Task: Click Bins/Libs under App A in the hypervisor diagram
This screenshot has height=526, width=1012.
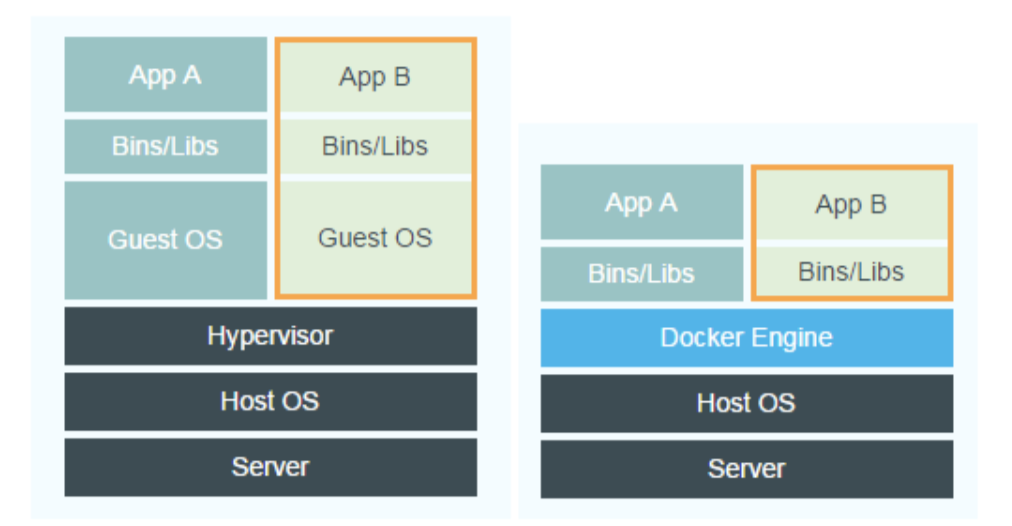Action: tap(165, 146)
